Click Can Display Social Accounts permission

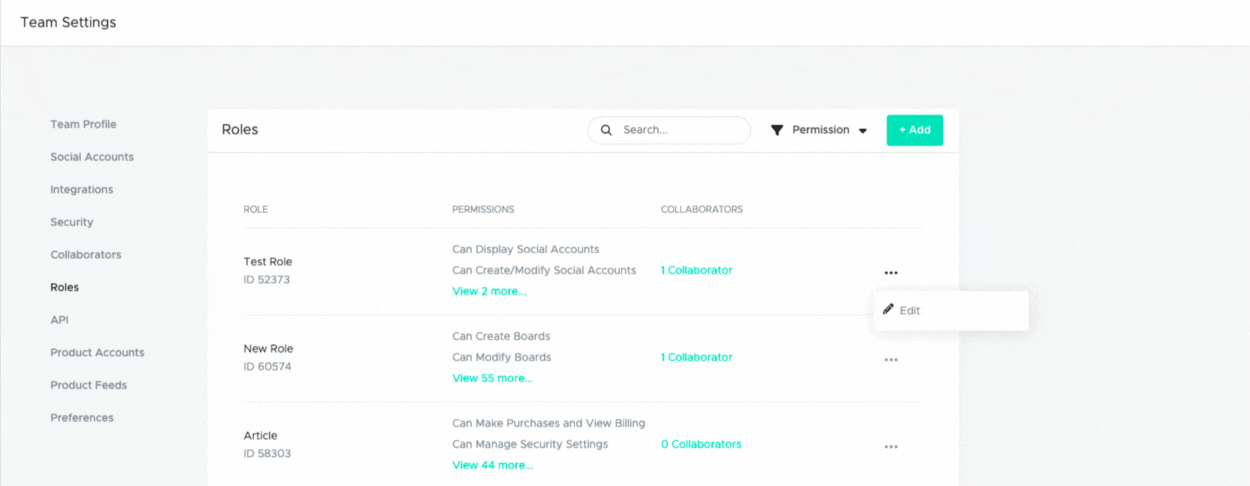(x=526, y=249)
